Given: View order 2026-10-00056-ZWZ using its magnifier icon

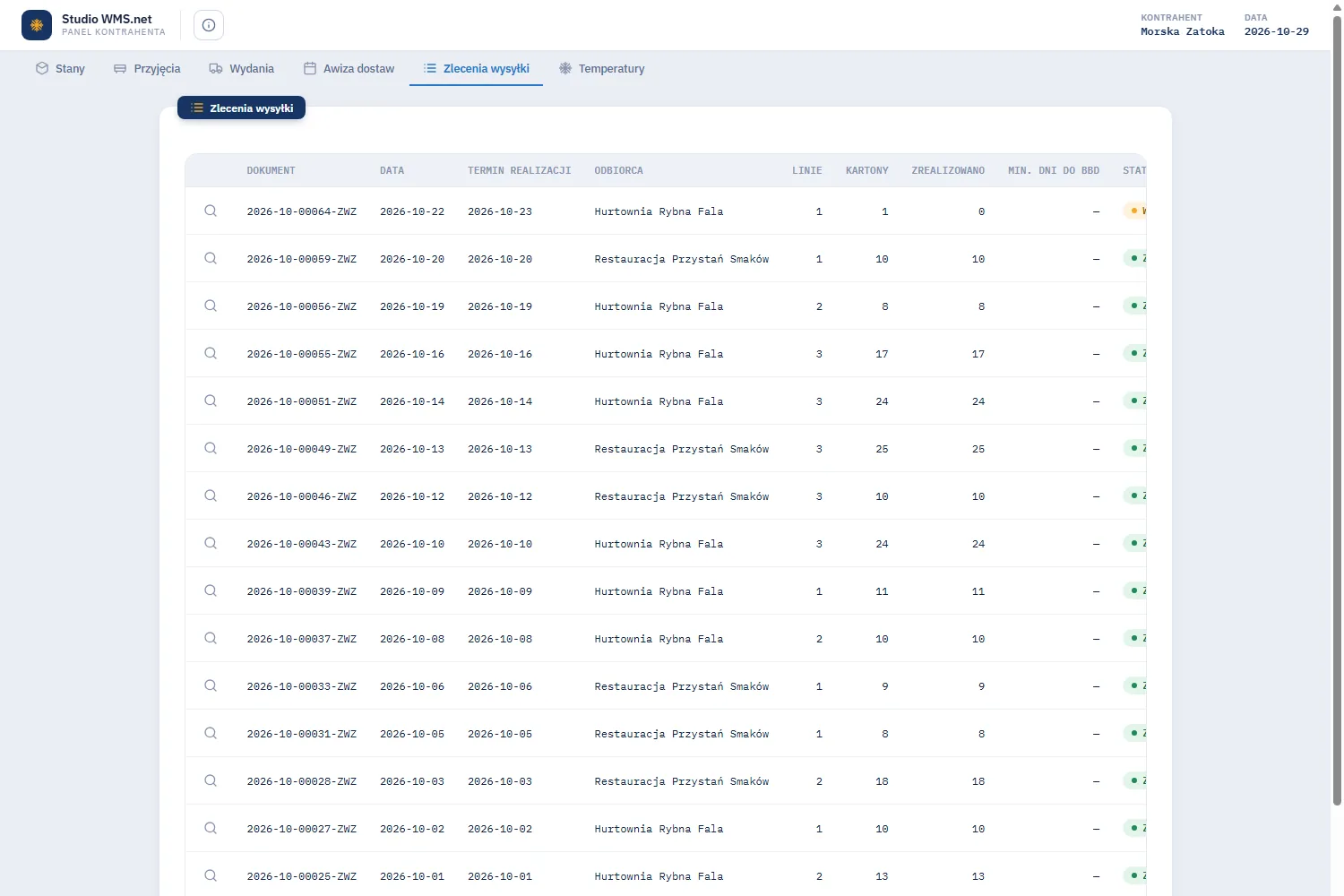Looking at the screenshot, I should [x=211, y=306].
